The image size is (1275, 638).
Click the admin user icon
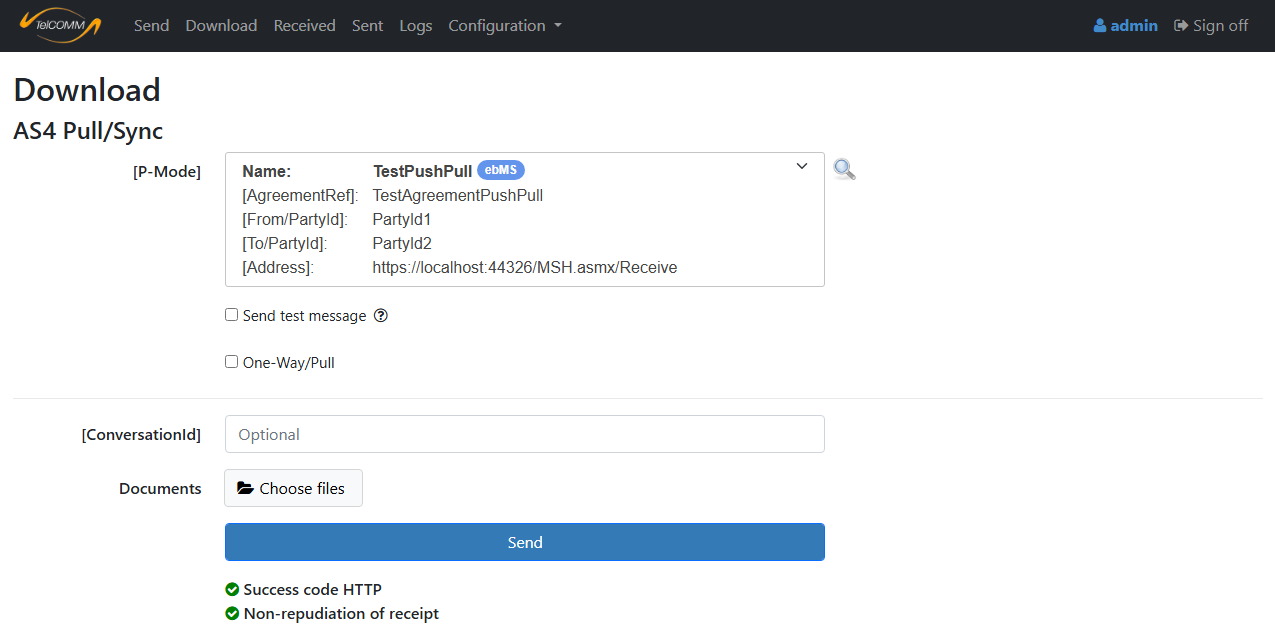[1100, 26]
